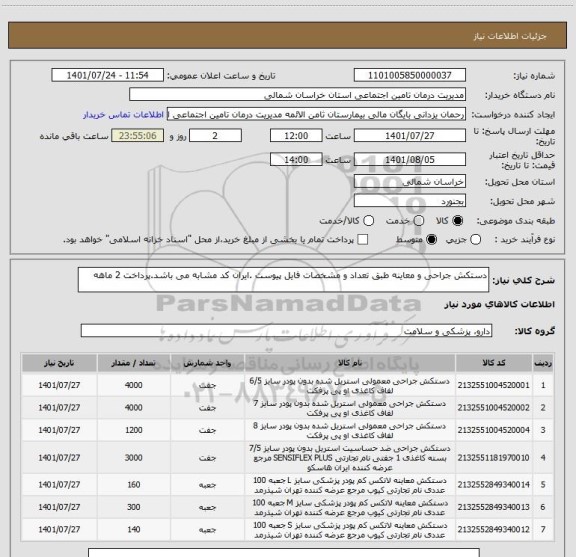Click the buyer organization name field
Image resolution: width=576 pixels, height=557 pixels.
point(298,95)
